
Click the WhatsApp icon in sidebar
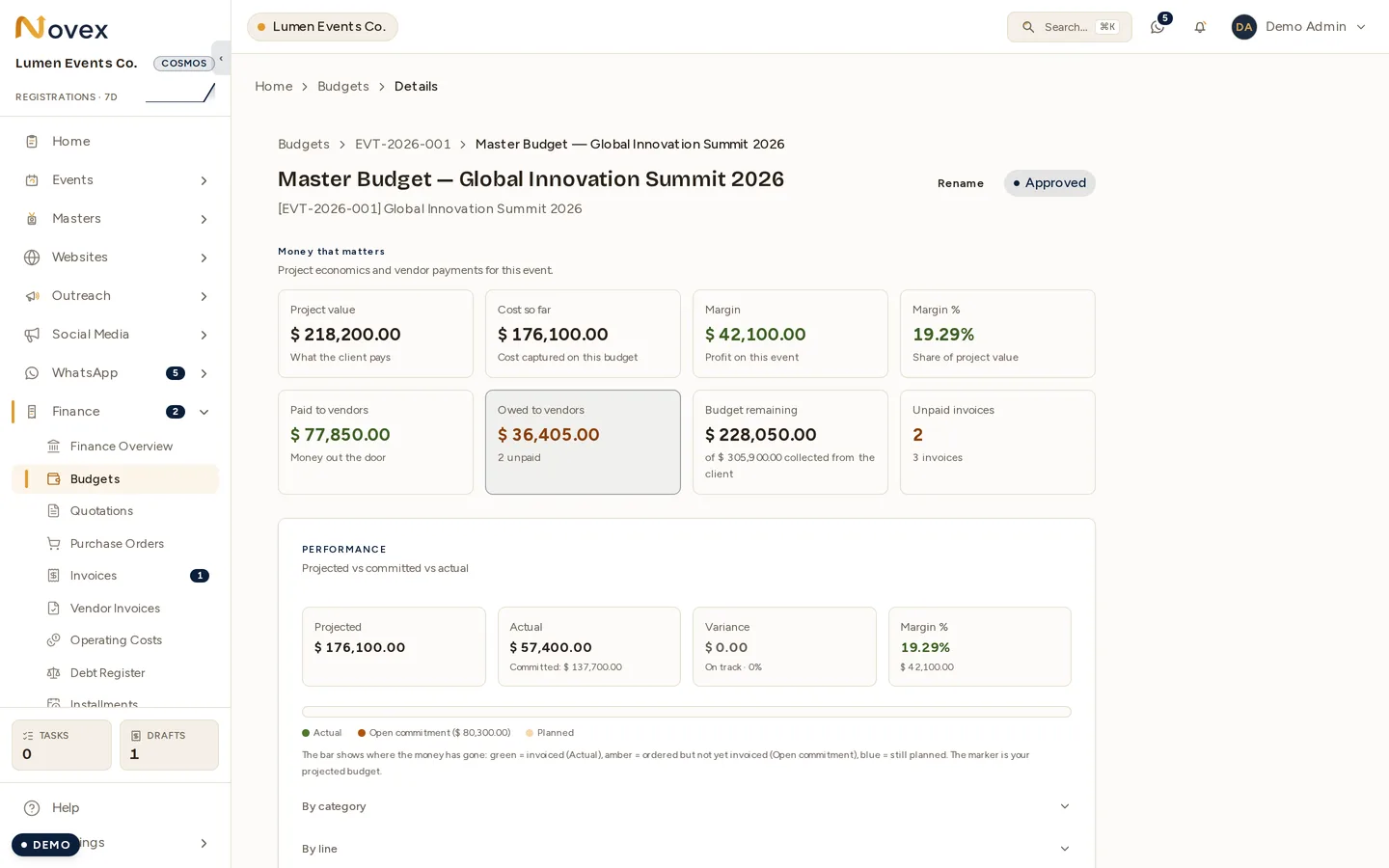tap(32, 373)
